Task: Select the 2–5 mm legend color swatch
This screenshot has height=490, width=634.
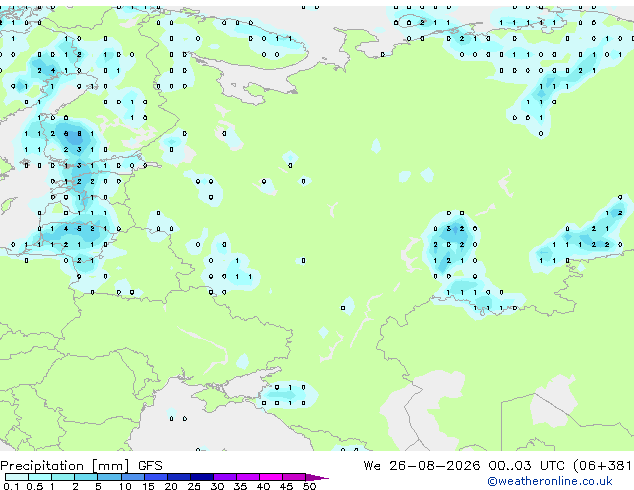Action: (86, 477)
